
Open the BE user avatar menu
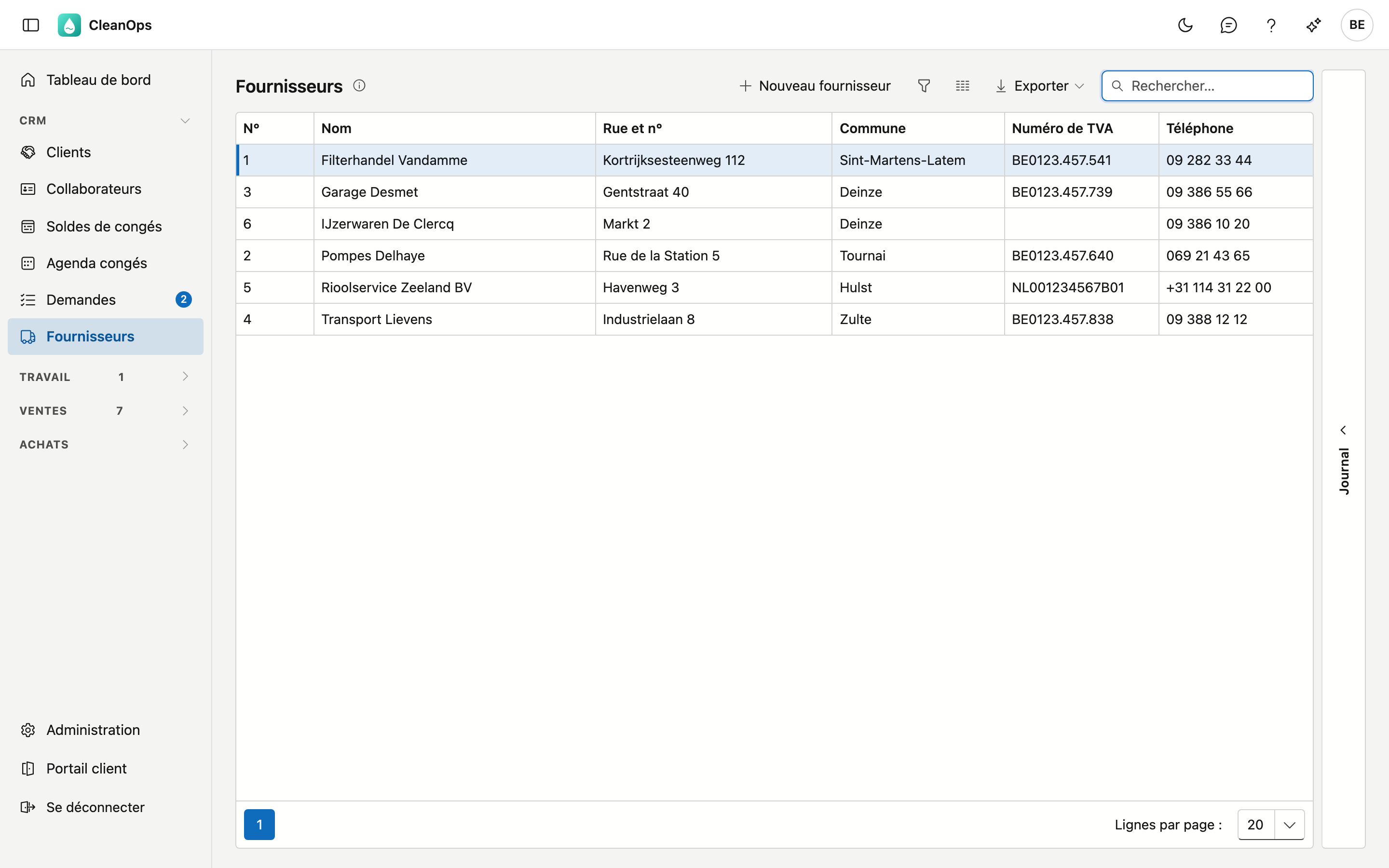(1356, 25)
